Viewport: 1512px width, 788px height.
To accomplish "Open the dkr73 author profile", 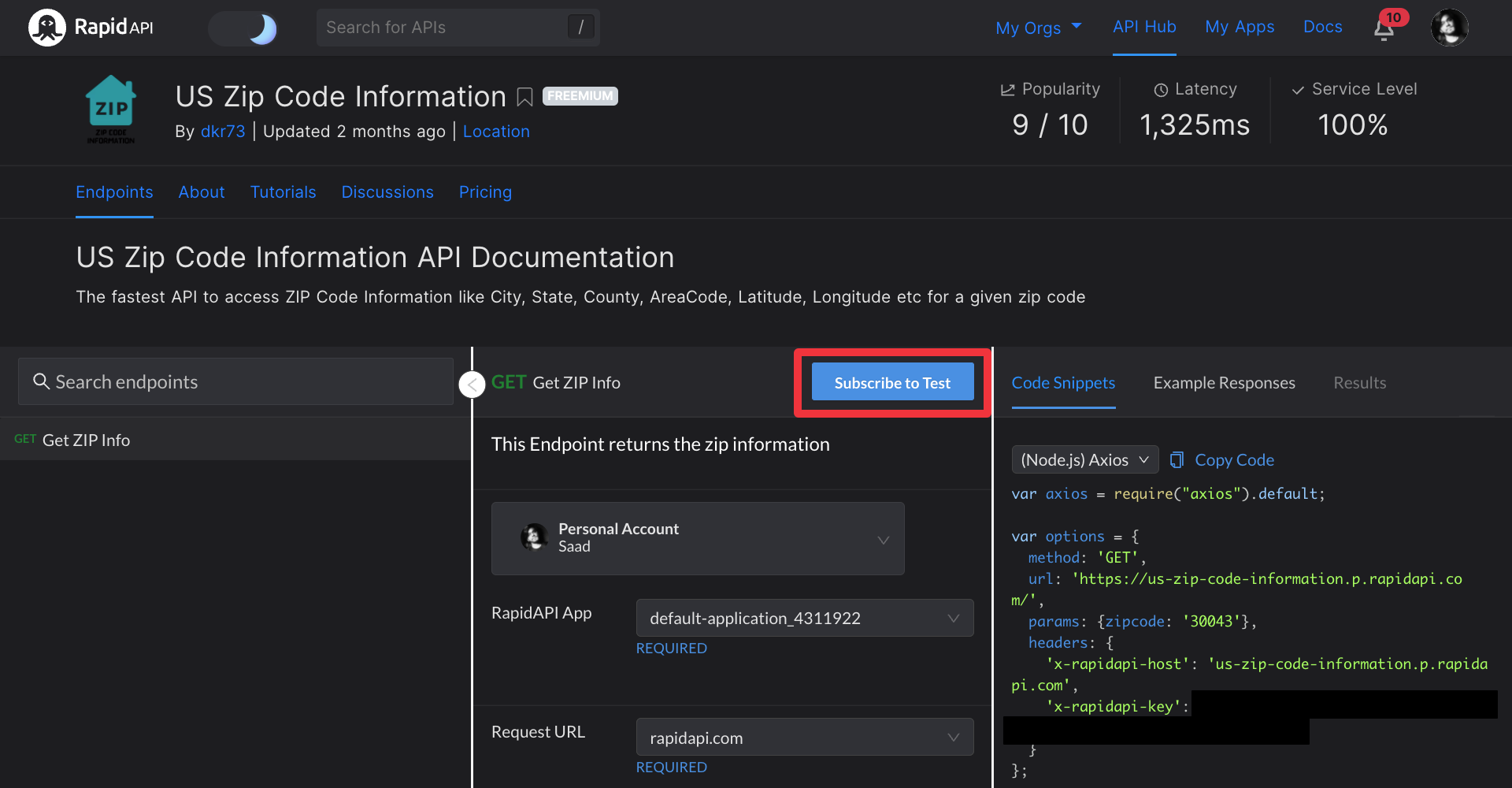I will coord(223,132).
